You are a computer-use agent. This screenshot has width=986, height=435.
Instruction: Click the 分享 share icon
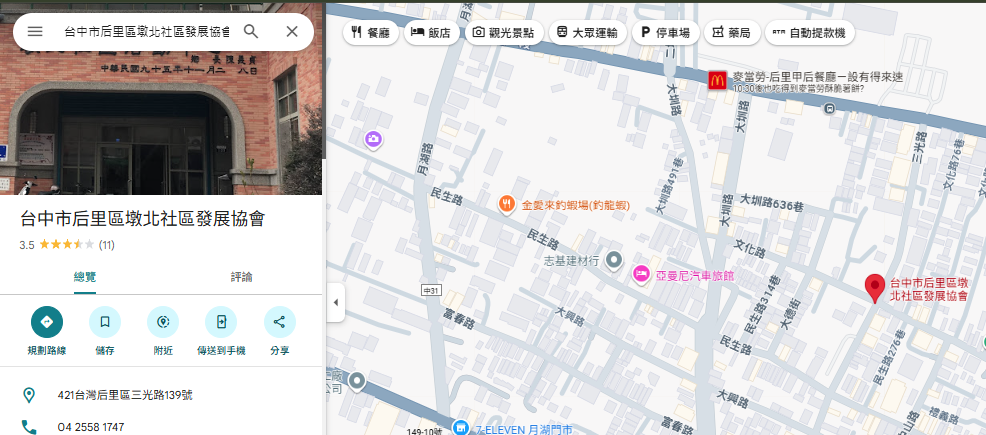(x=279, y=322)
